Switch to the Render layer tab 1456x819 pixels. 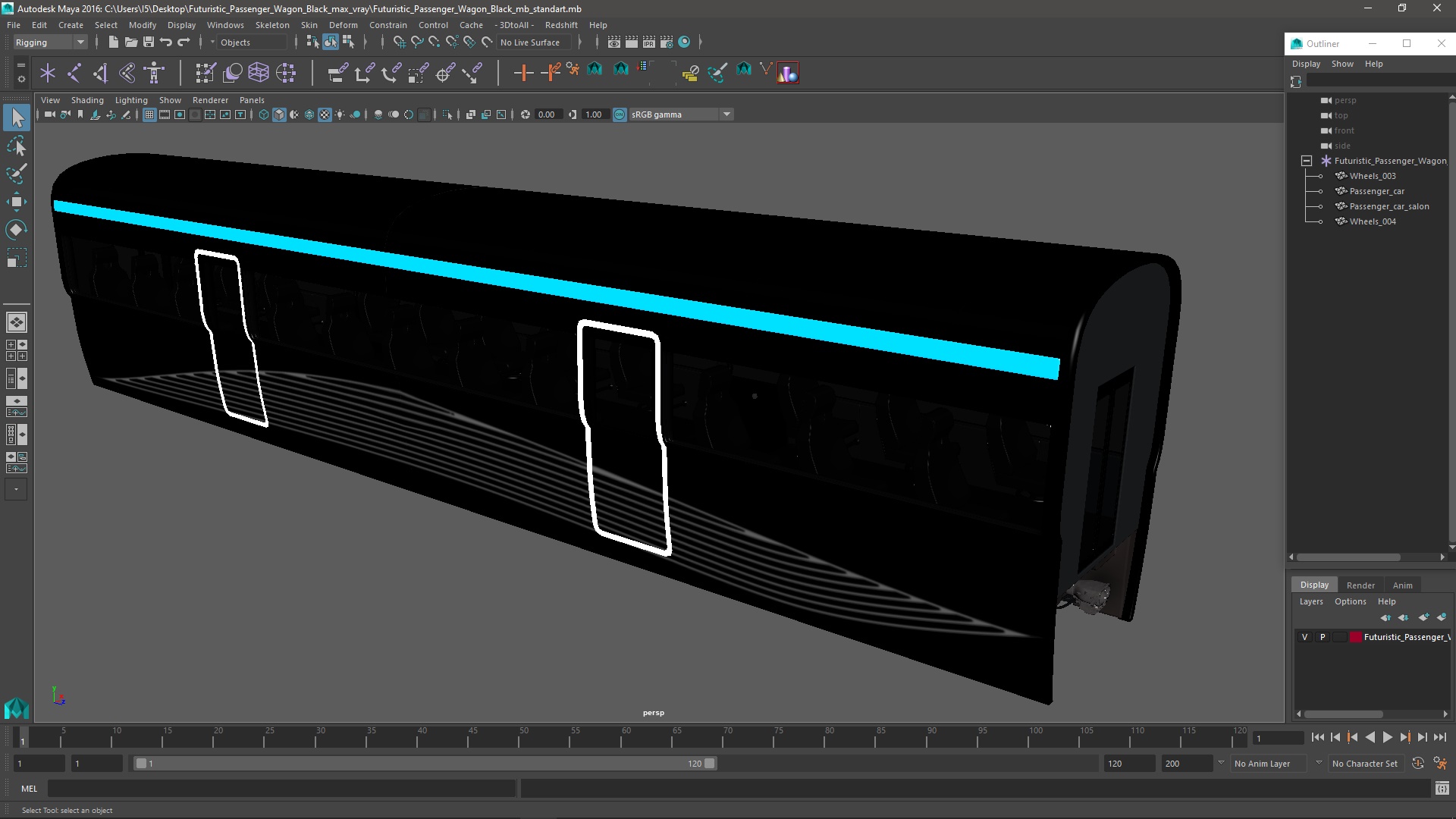1360,585
